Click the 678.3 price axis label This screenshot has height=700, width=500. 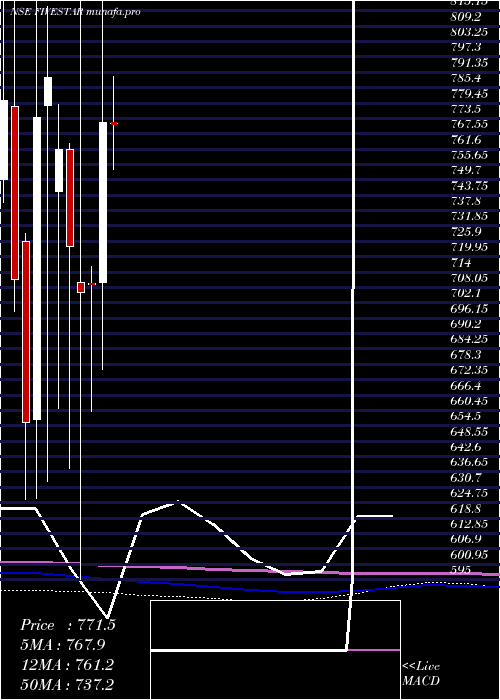tap(466, 355)
